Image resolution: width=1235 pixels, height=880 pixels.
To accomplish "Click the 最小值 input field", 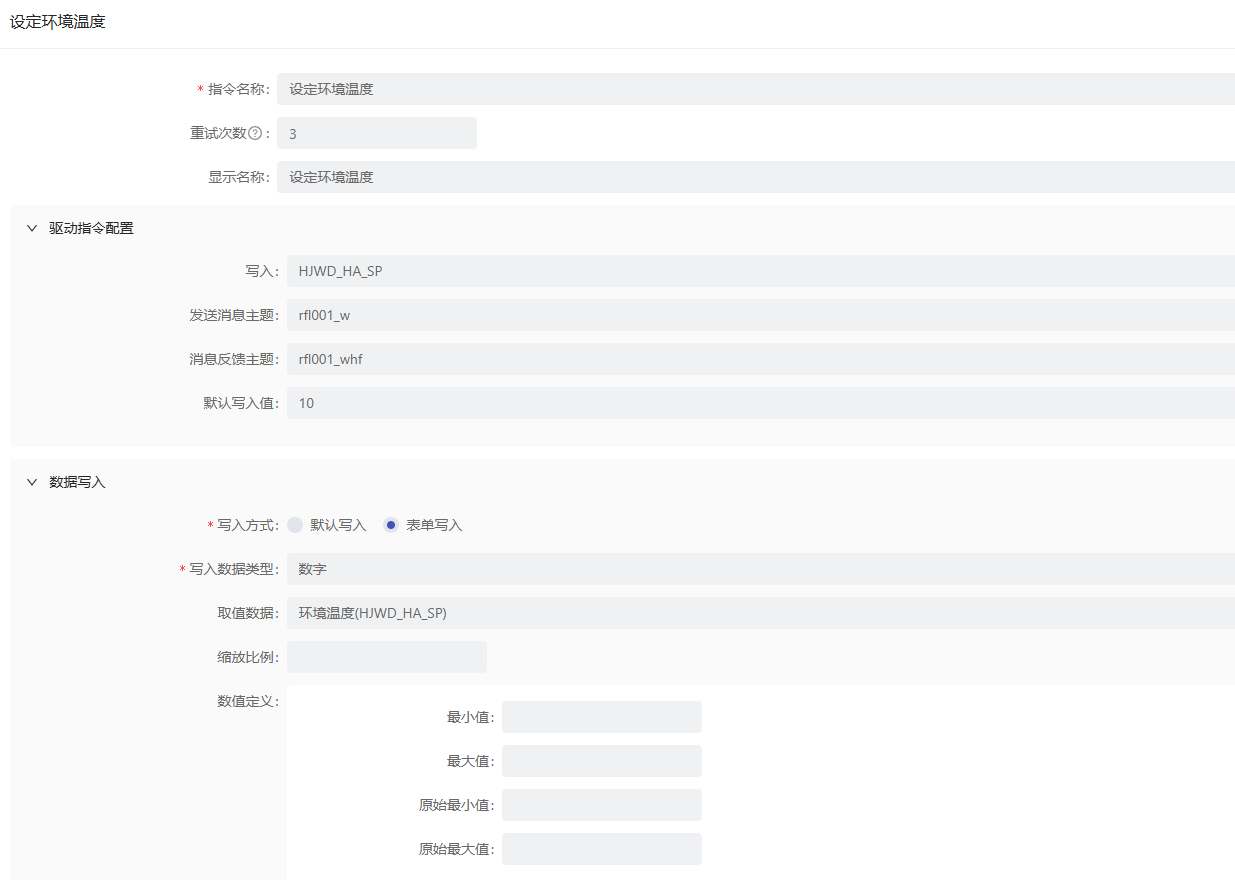I will click(x=602, y=717).
